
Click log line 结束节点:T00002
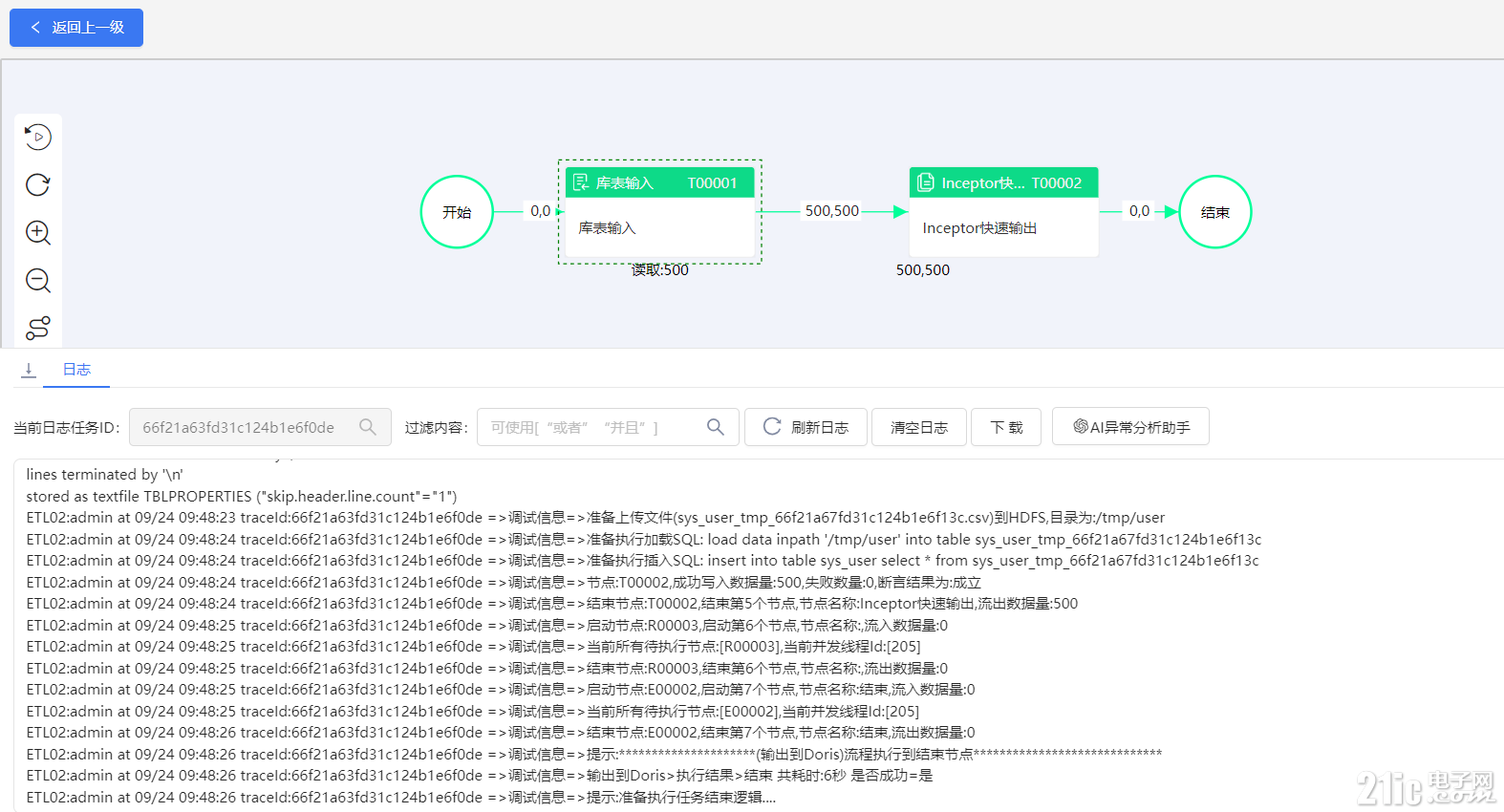(552, 604)
